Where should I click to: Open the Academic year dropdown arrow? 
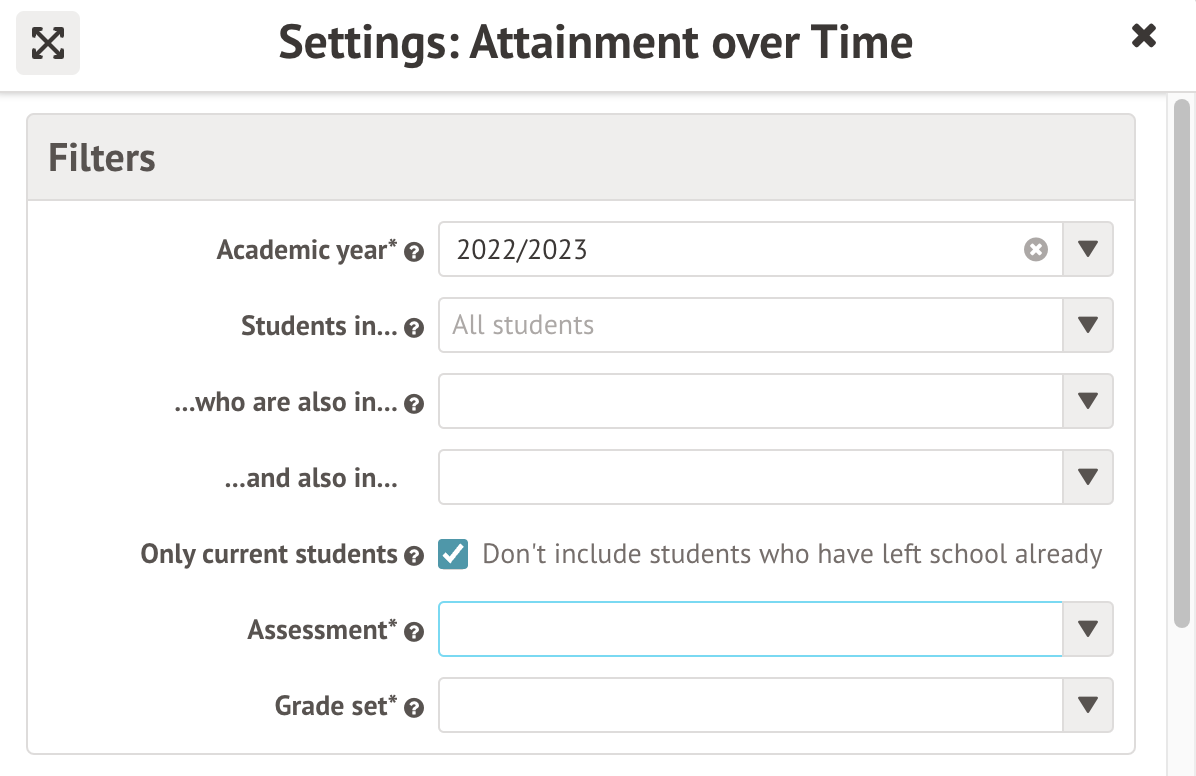click(x=1088, y=249)
